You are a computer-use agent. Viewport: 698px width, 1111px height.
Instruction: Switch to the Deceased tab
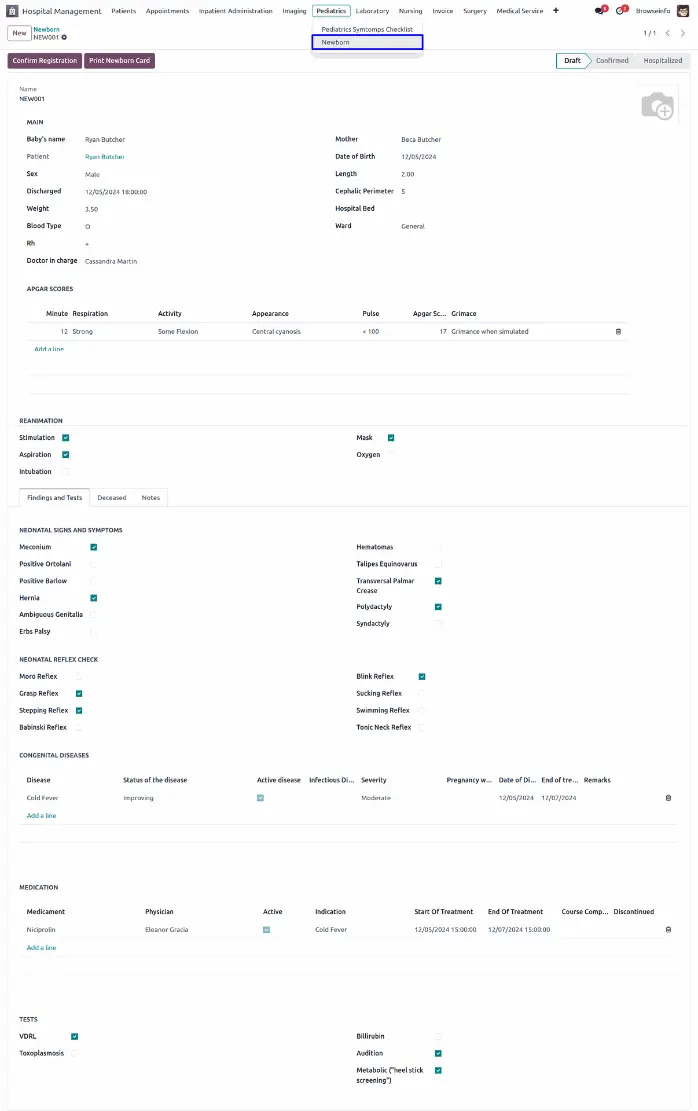[x=112, y=498]
